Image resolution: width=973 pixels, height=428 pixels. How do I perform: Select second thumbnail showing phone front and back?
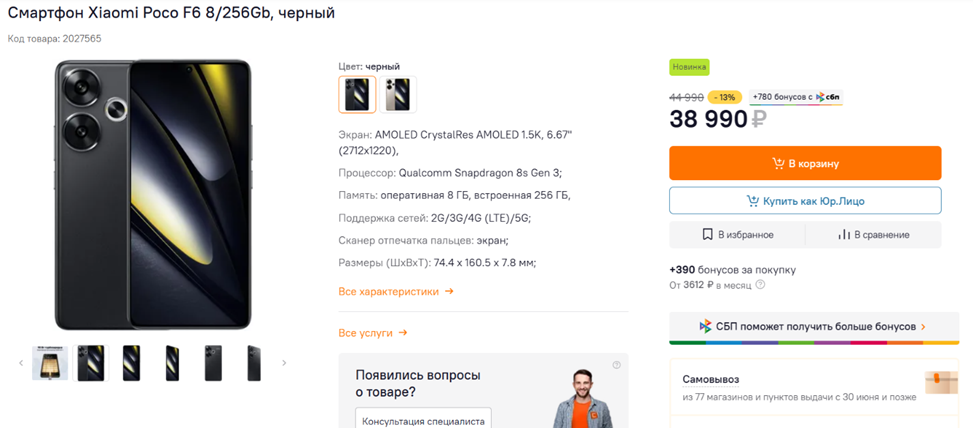pyautogui.click(x=91, y=363)
